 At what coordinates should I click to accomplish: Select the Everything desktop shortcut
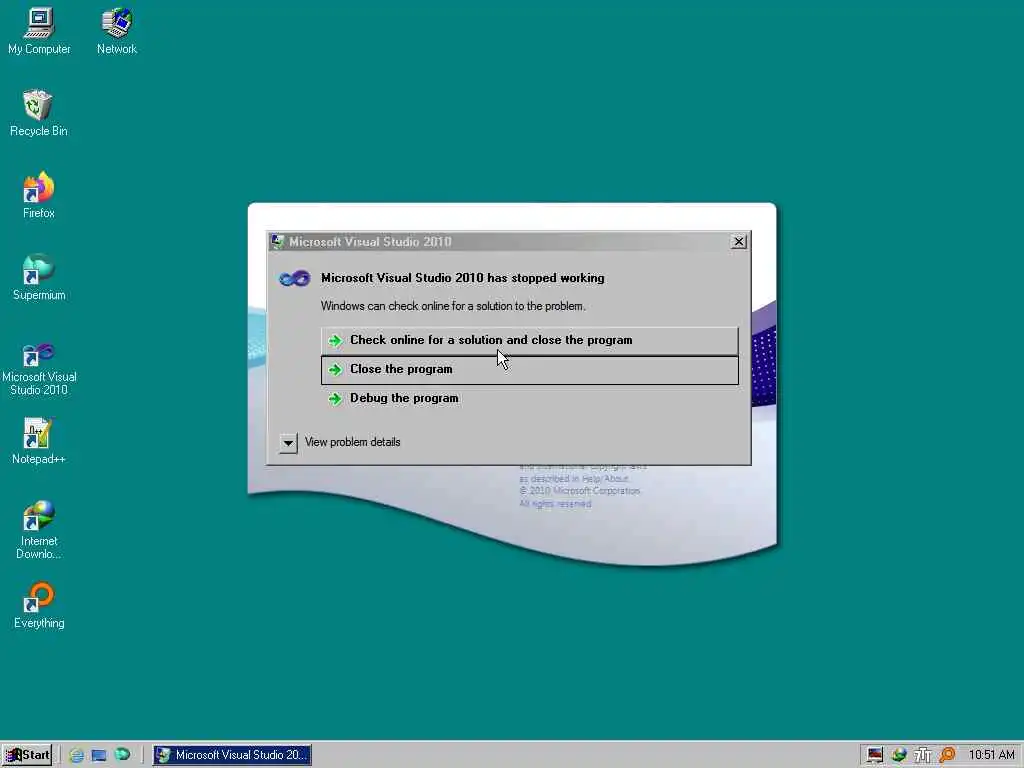click(39, 605)
